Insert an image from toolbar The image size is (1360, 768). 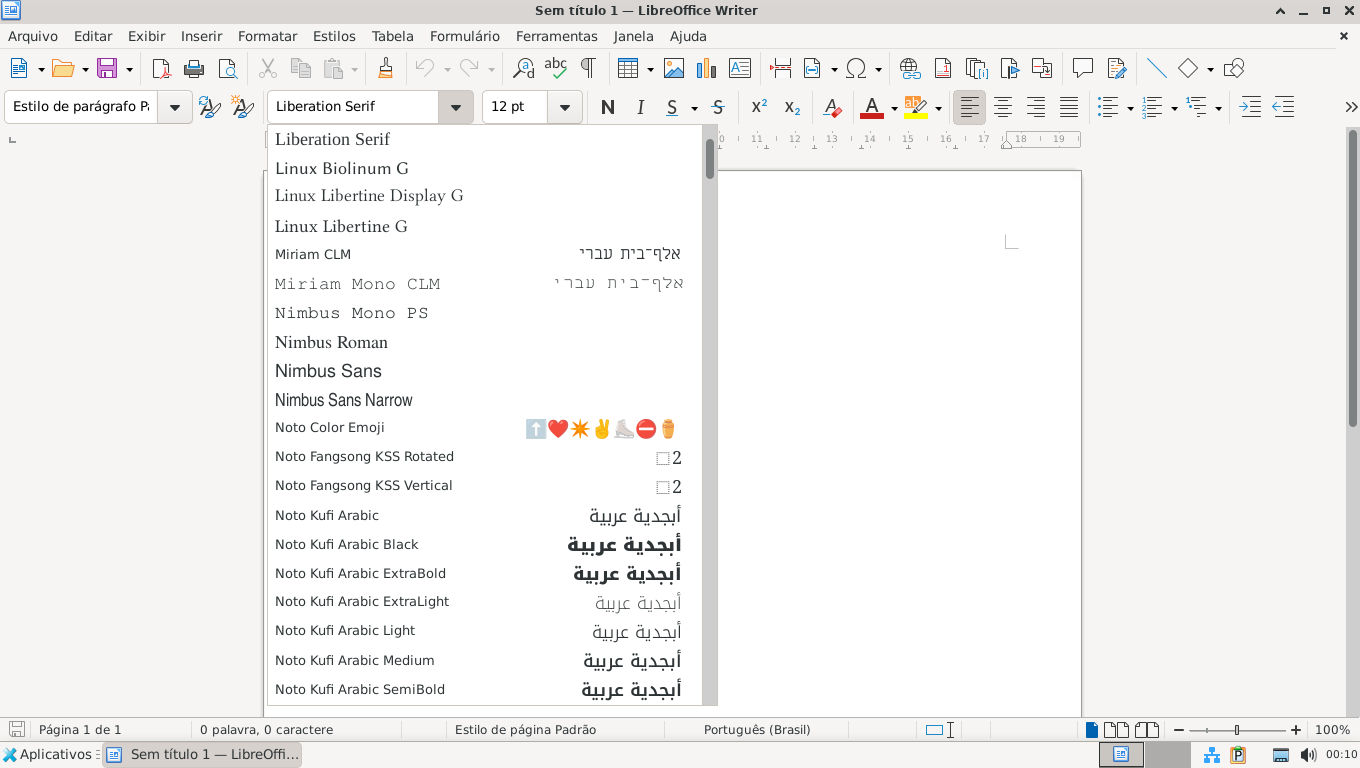tap(674, 69)
